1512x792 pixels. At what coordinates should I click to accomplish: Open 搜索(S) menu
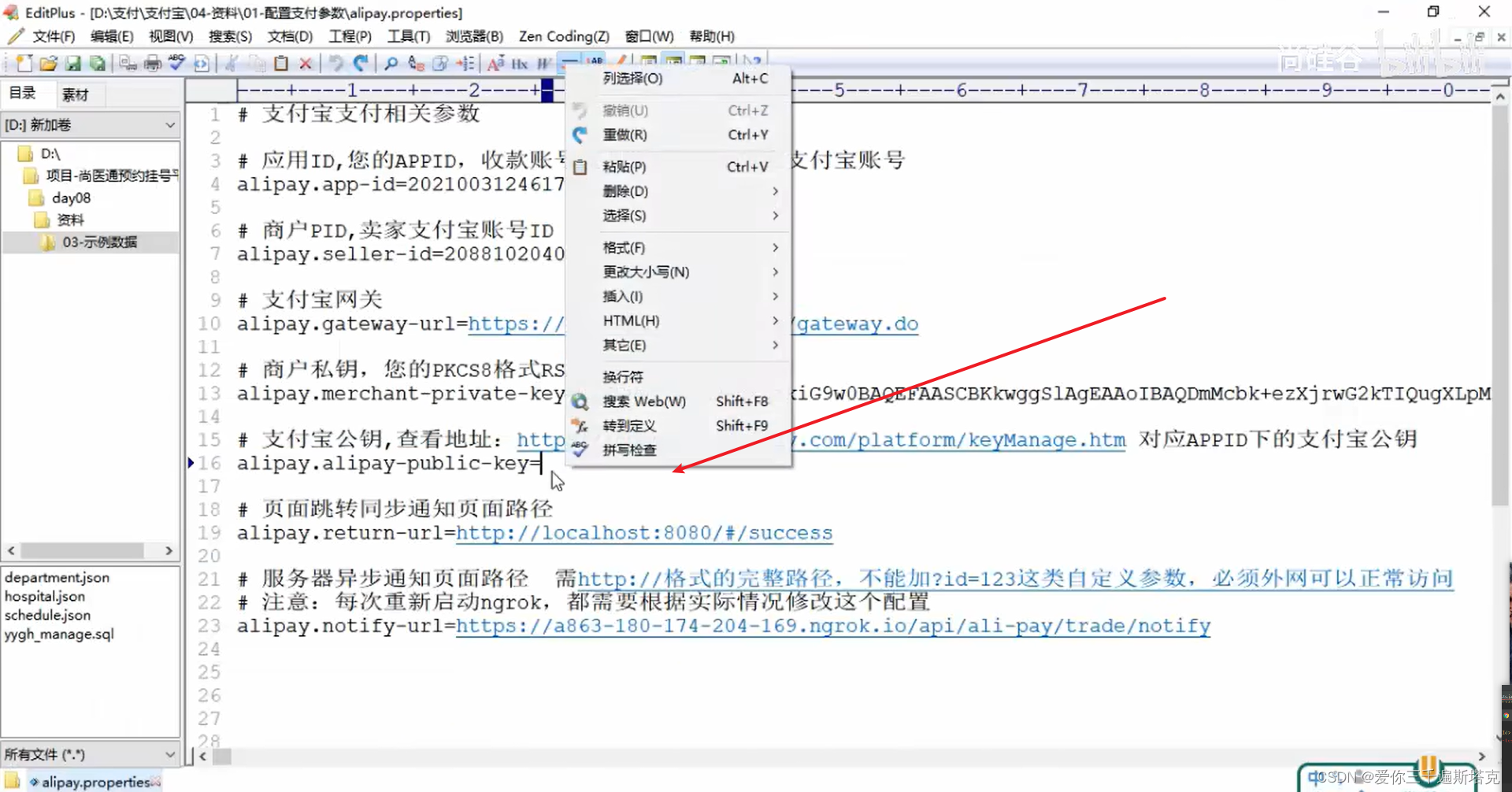click(x=230, y=36)
